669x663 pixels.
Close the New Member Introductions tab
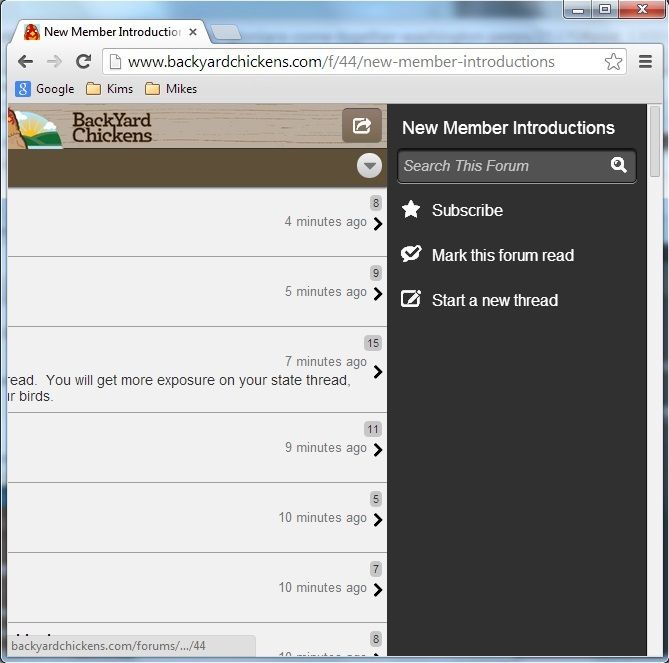193,32
